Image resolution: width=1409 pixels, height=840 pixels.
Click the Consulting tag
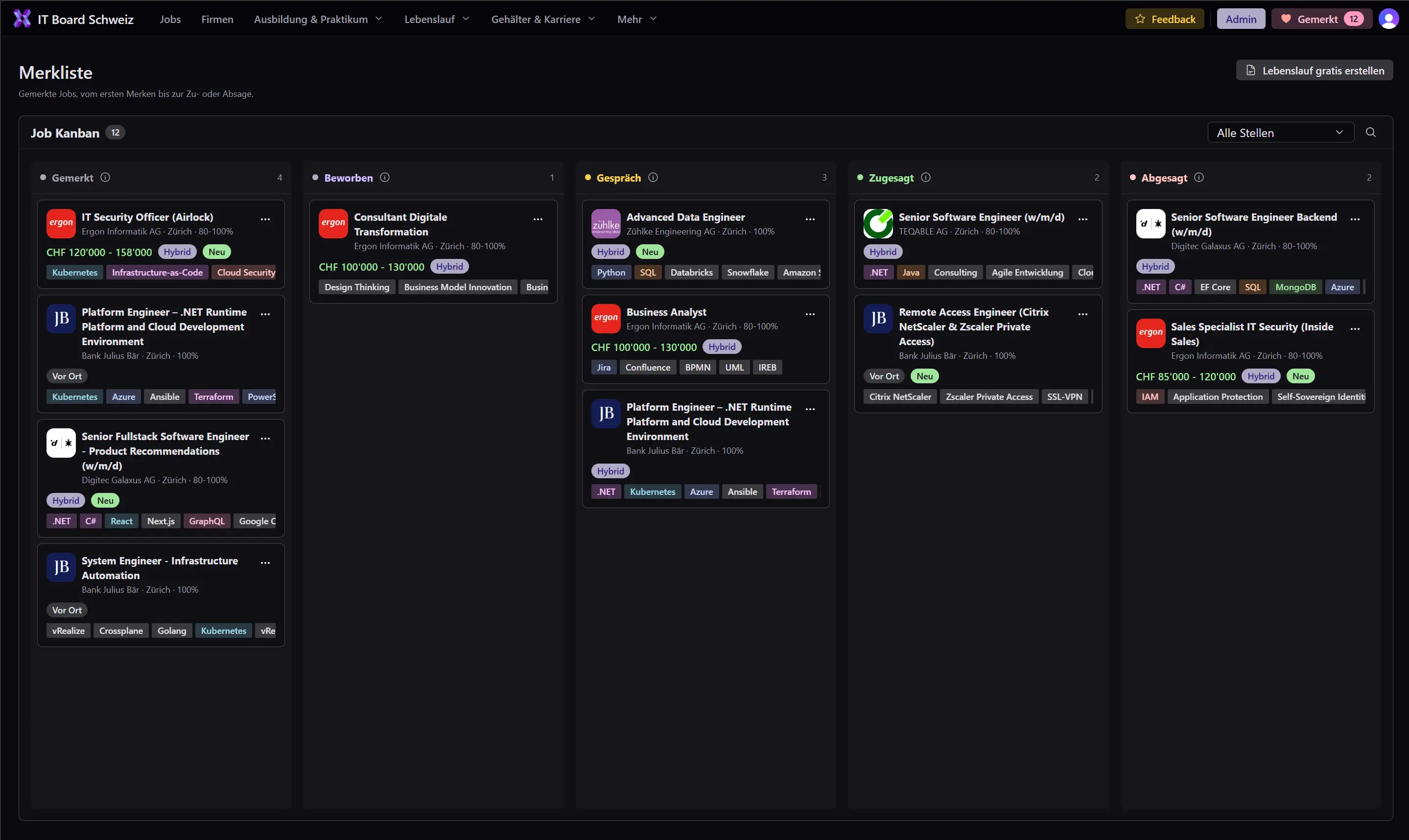[956, 273]
